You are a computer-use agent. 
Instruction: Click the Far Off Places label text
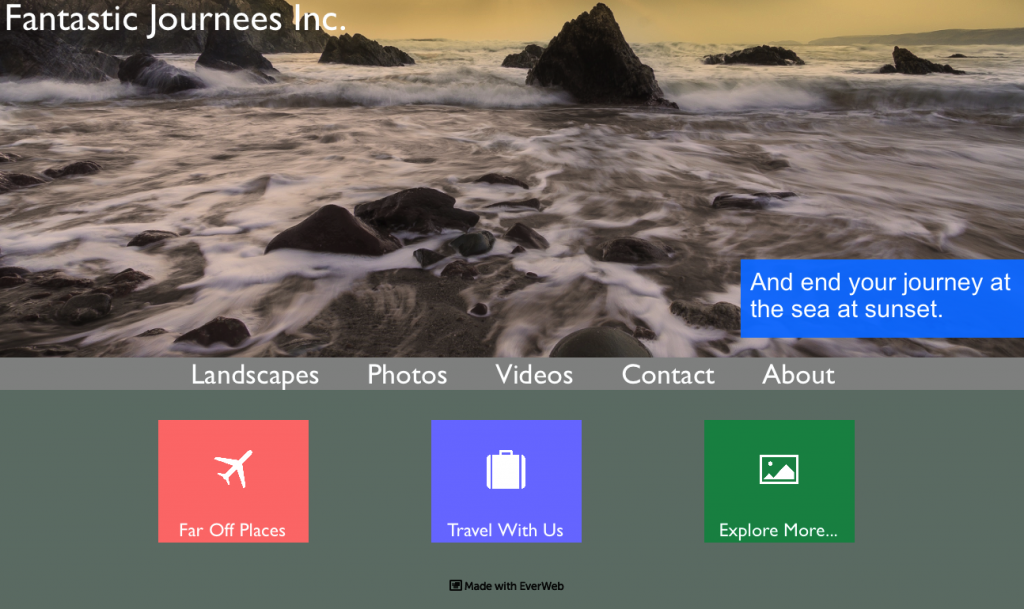[x=233, y=531]
